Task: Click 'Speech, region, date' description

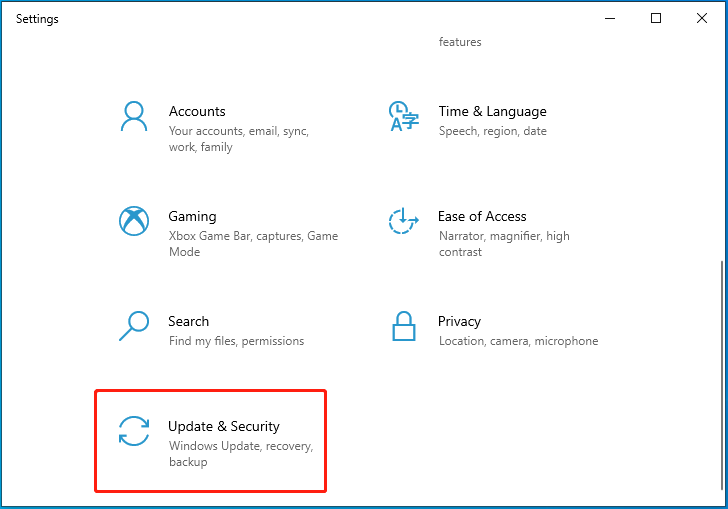Action: coord(493,131)
